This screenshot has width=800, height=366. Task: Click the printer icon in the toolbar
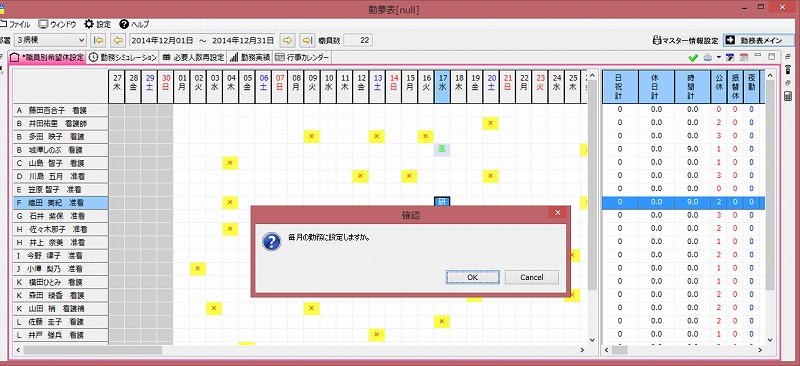pos(708,58)
